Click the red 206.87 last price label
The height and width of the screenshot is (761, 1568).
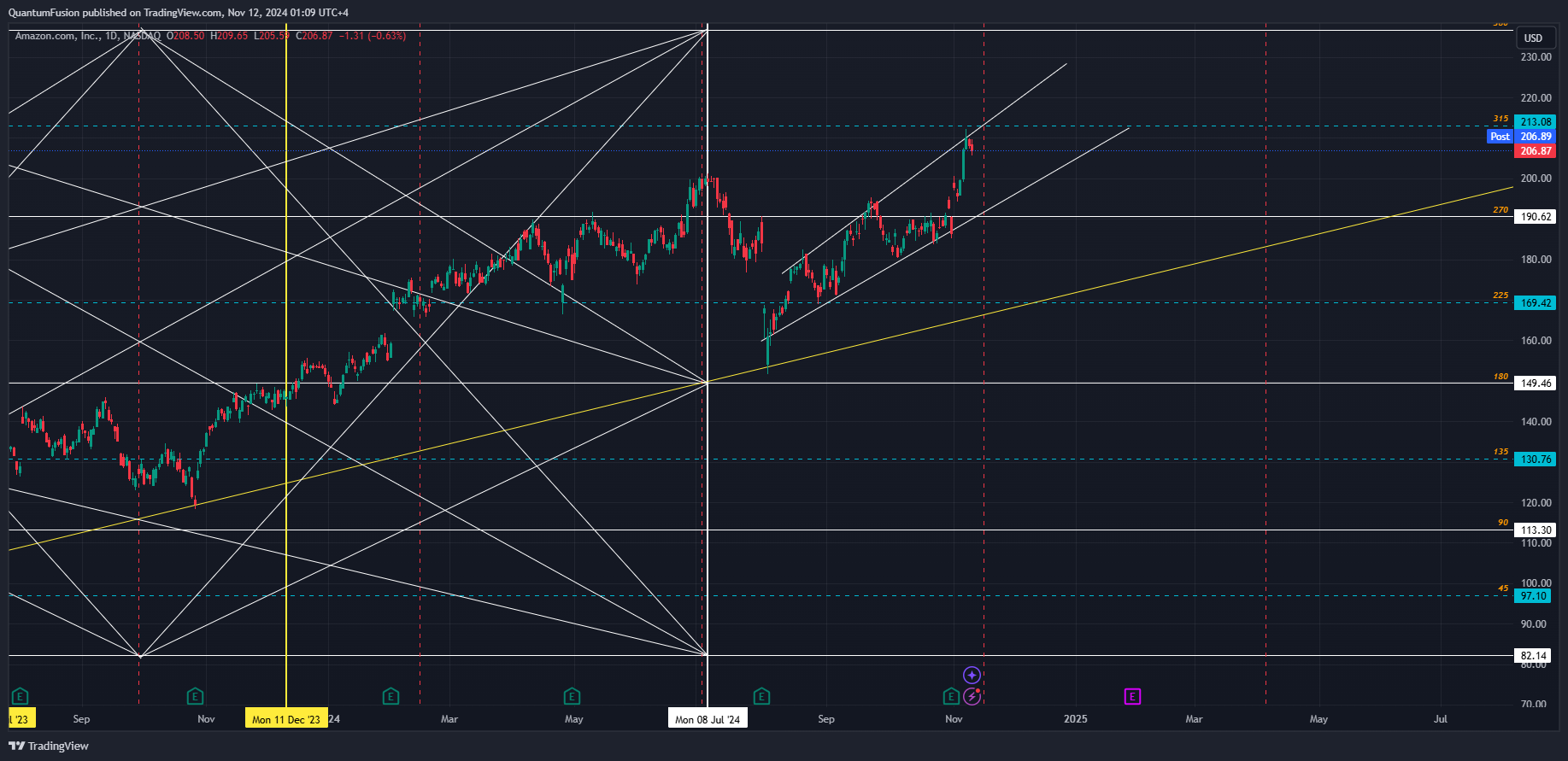click(1536, 151)
